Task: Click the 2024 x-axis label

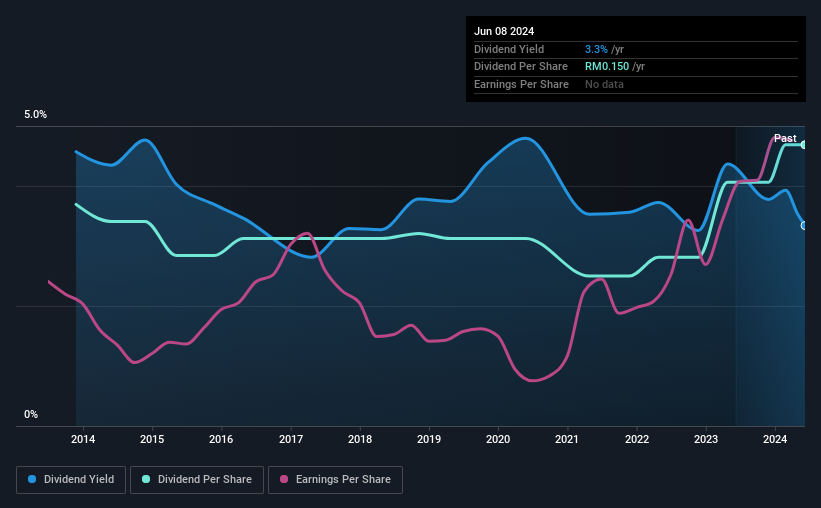Action: [775, 439]
